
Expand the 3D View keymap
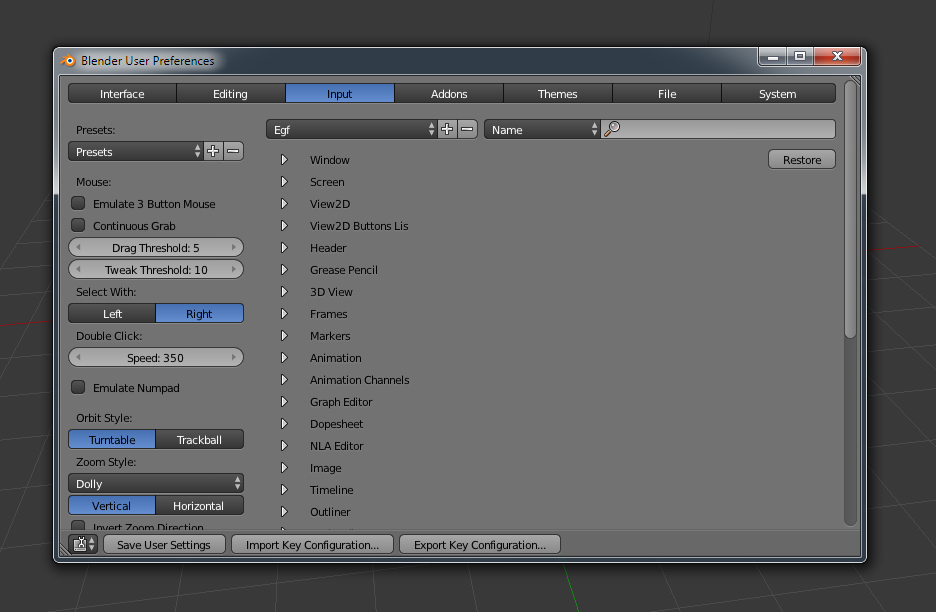(284, 291)
